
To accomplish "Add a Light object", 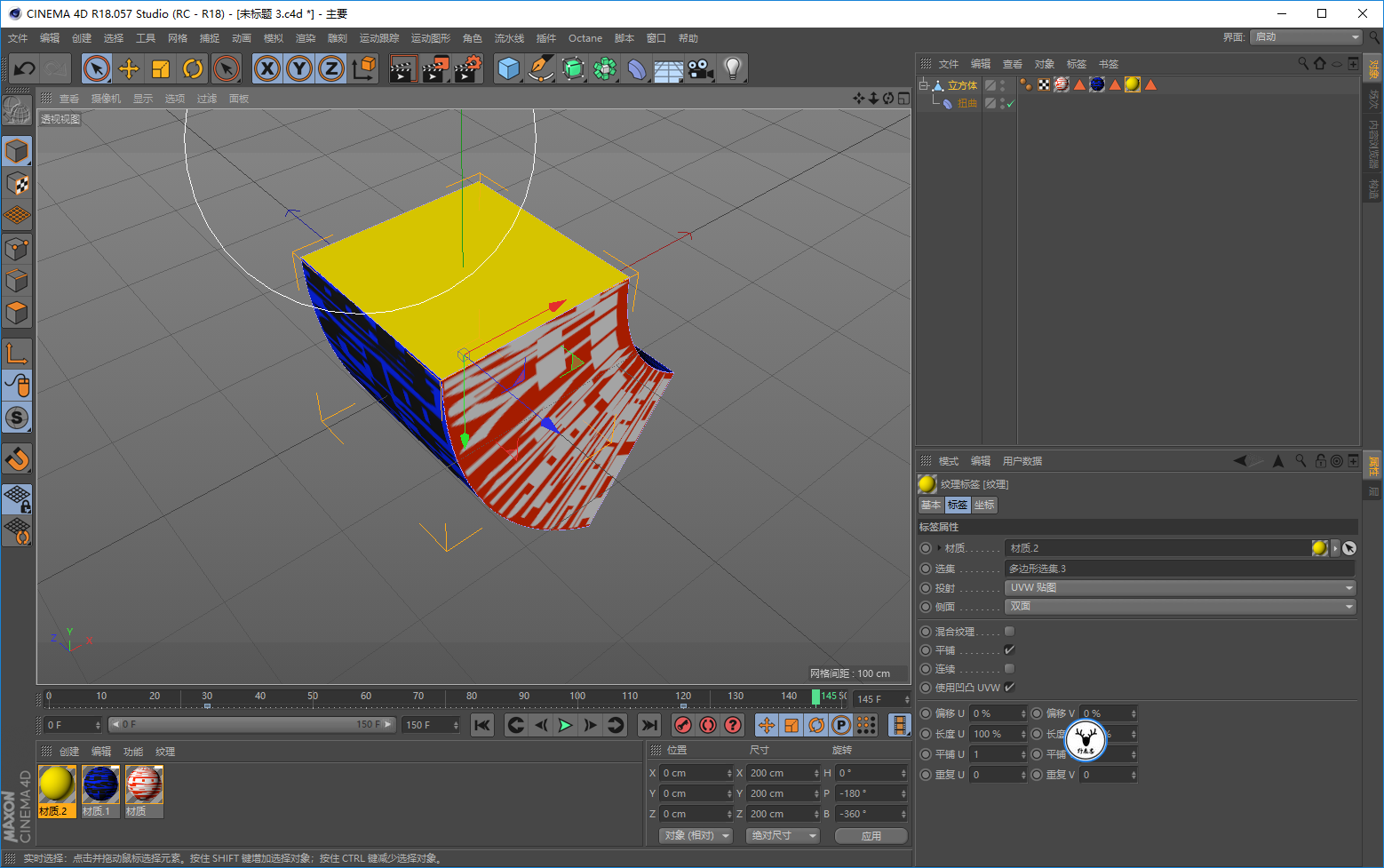I will (733, 68).
